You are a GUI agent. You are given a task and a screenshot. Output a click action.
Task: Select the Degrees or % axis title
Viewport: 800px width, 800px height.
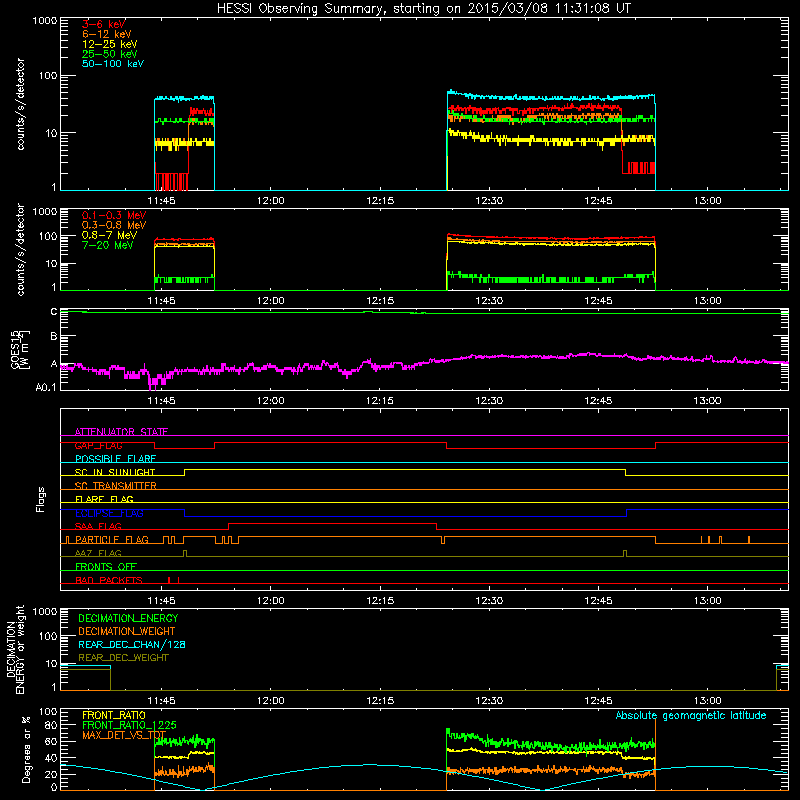(x=26, y=750)
